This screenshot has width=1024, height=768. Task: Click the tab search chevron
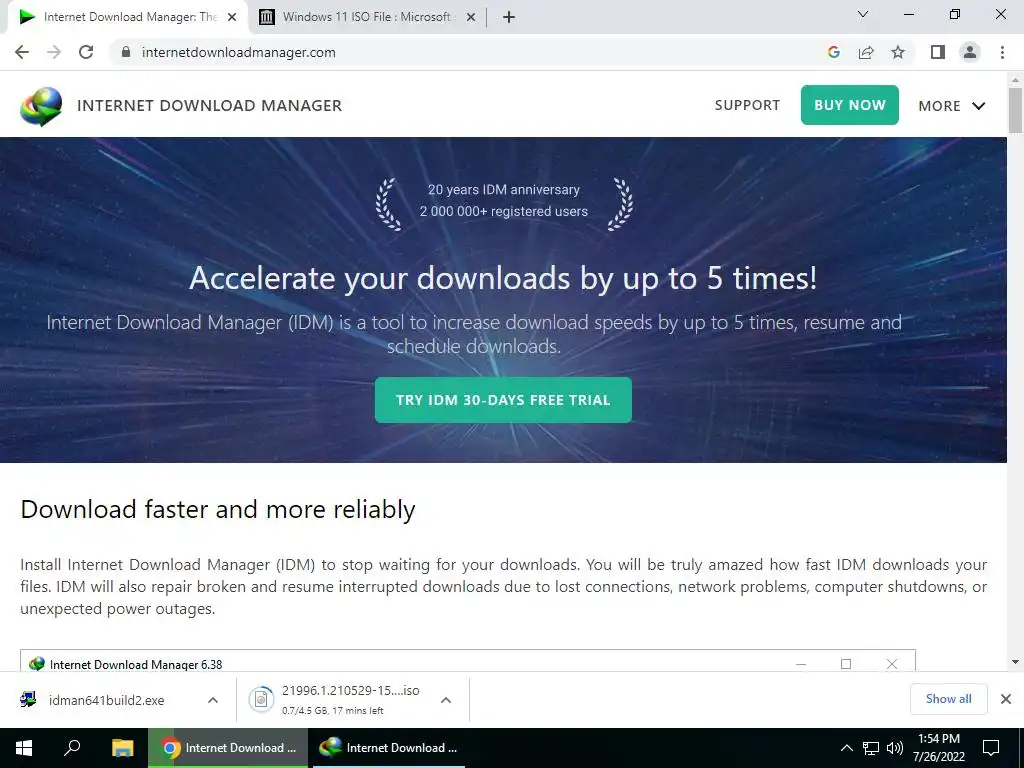point(863,14)
